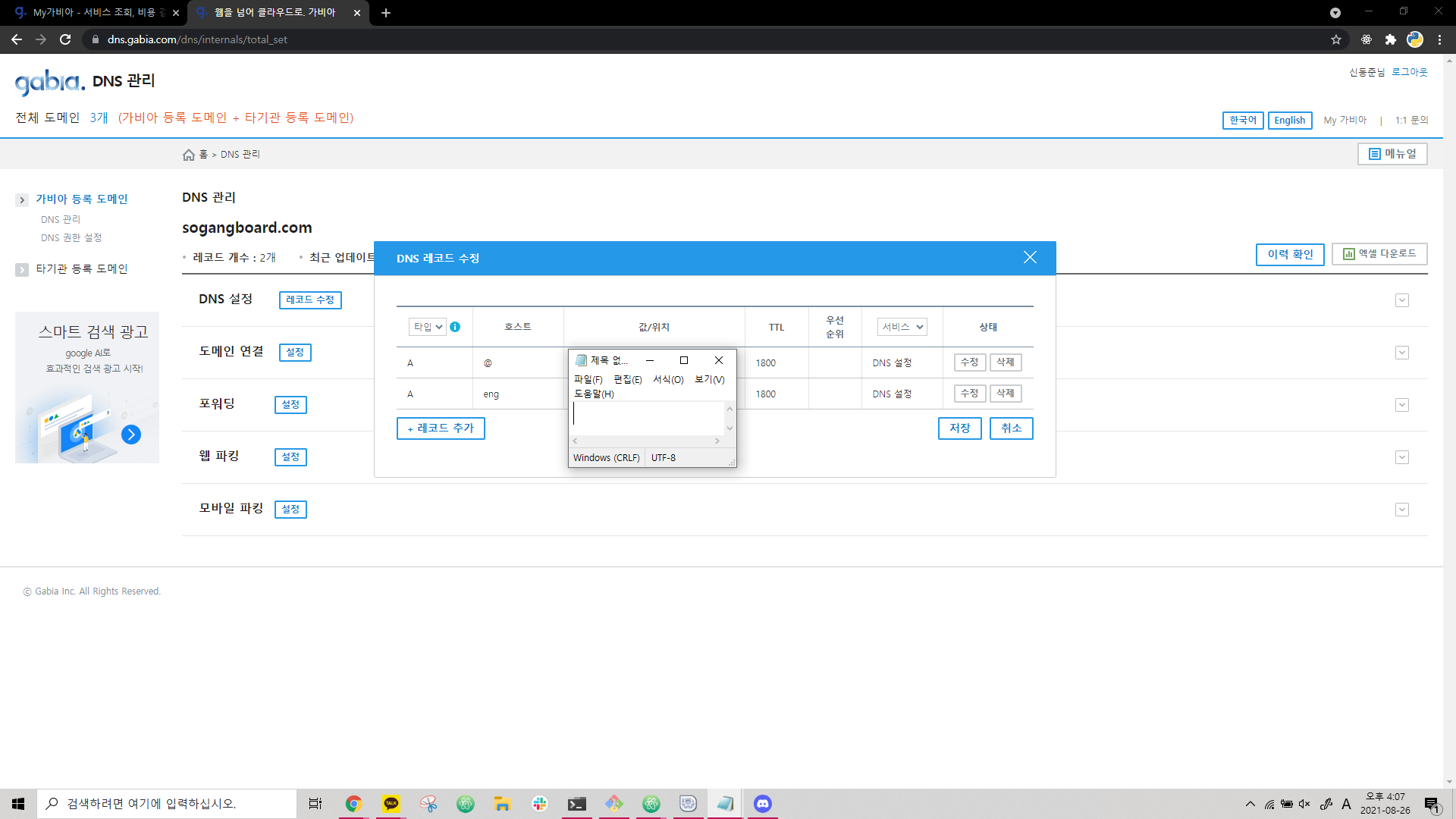Click 저장 button in dialog
Screen dimensions: 1456x819
pyautogui.click(x=959, y=428)
